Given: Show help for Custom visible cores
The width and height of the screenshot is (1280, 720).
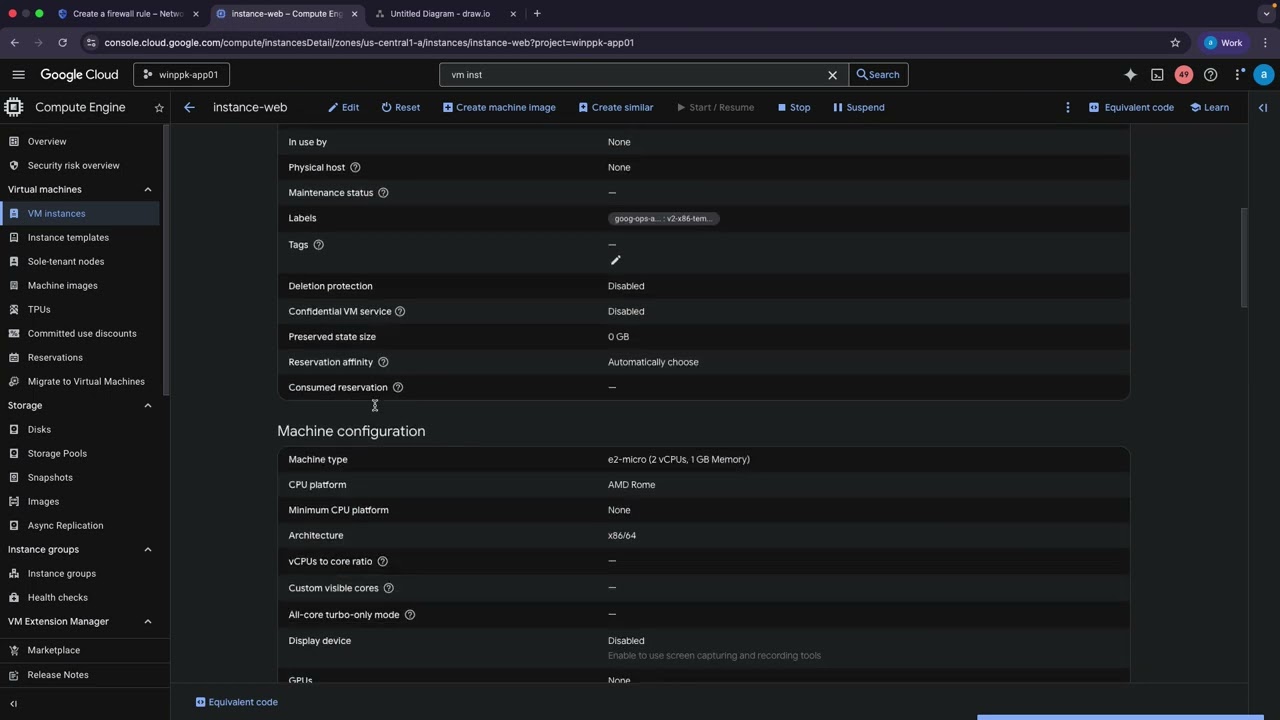Looking at the screenshot, I should (x=389, y=588).
